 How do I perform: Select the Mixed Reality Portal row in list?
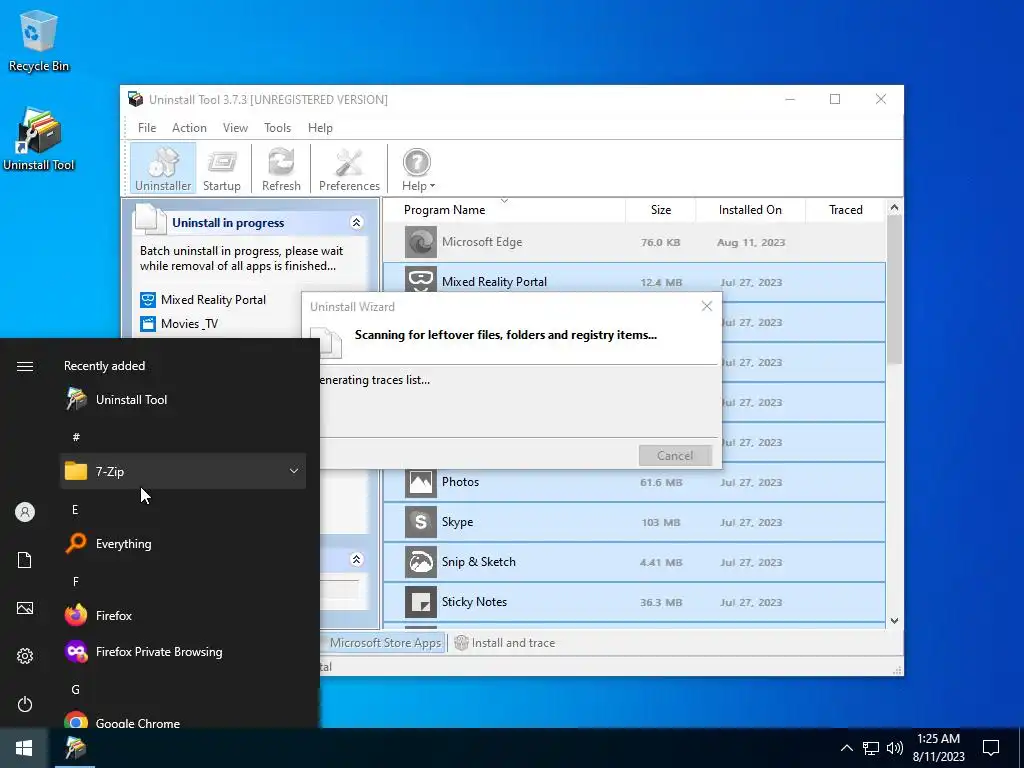click(x=634, y=282)
